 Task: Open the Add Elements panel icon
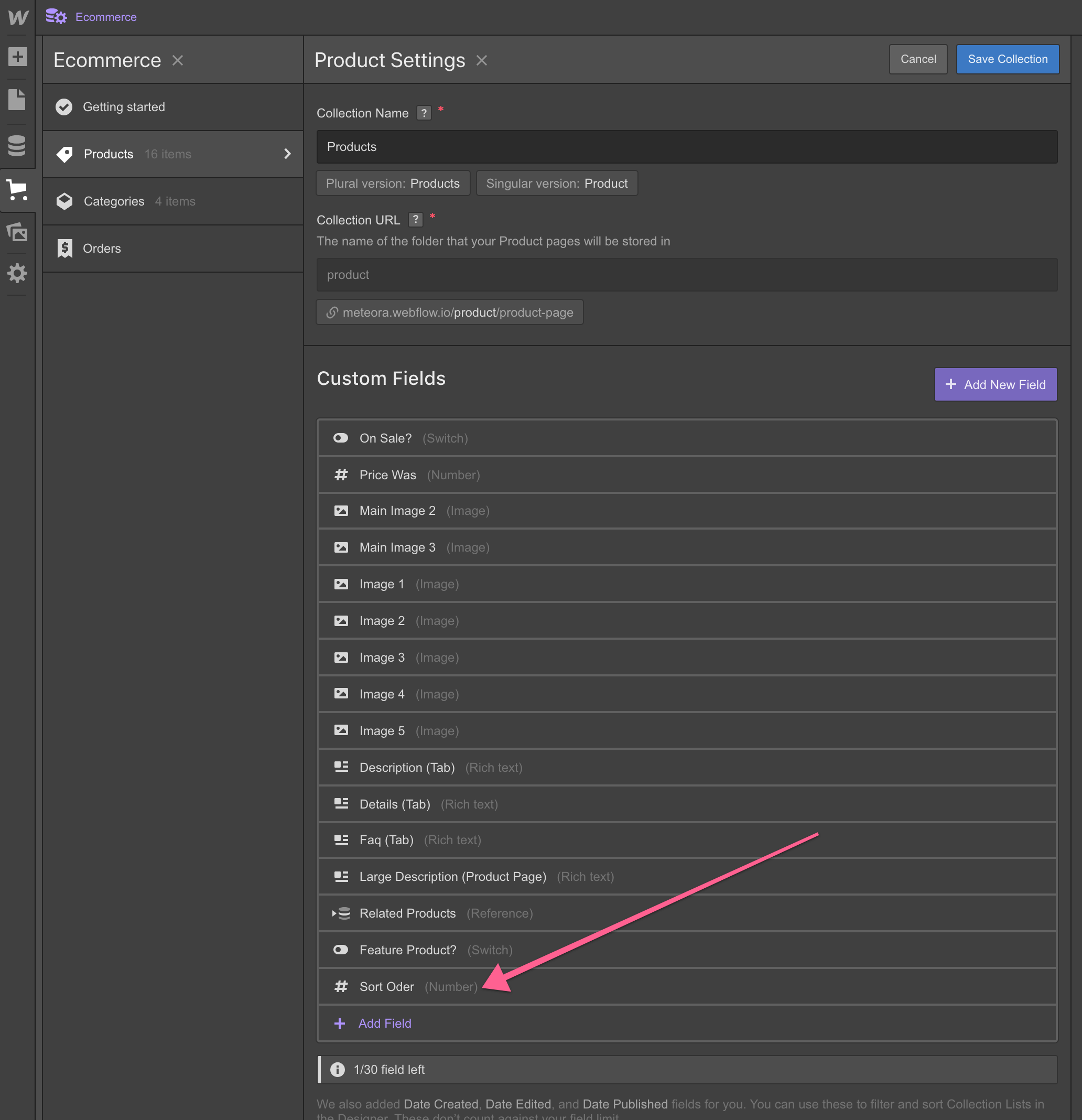point(17,57)
